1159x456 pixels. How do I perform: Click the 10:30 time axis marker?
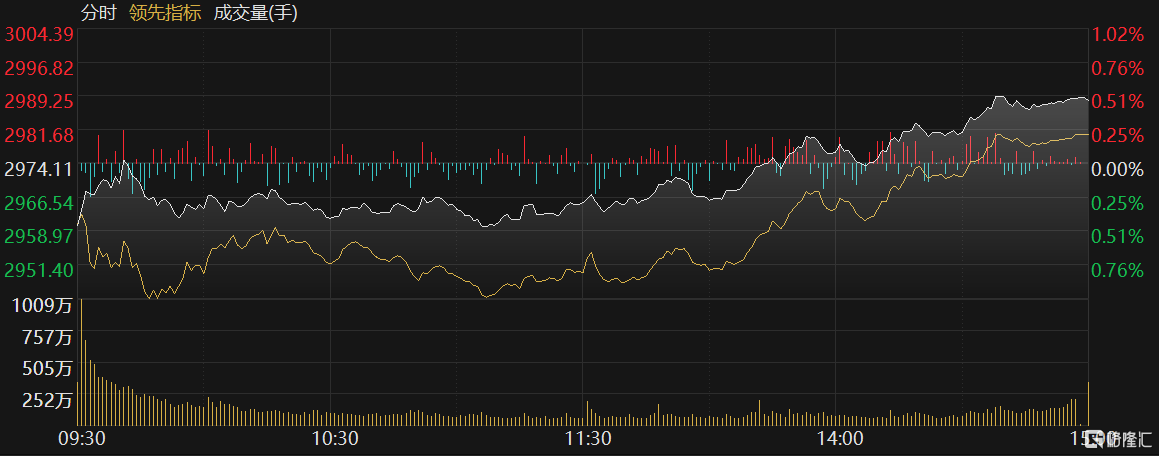335,438
